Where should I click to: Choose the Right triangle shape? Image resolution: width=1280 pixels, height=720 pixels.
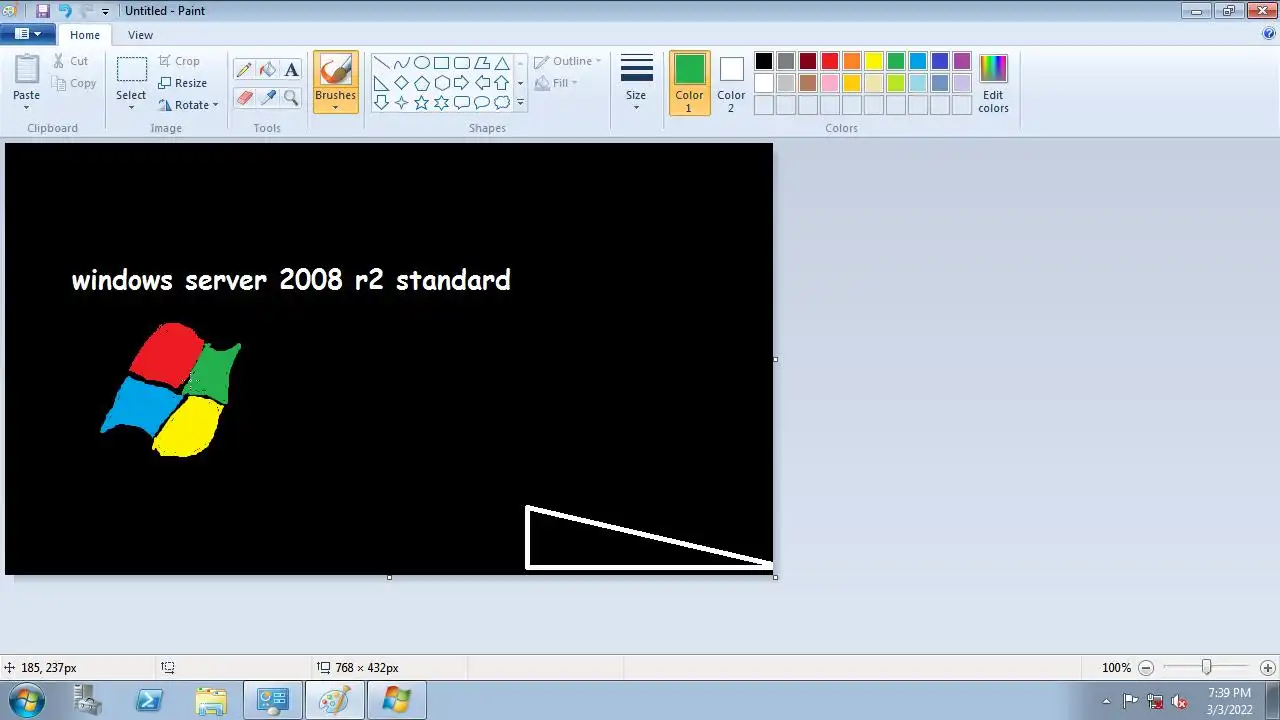coord(381,82)
